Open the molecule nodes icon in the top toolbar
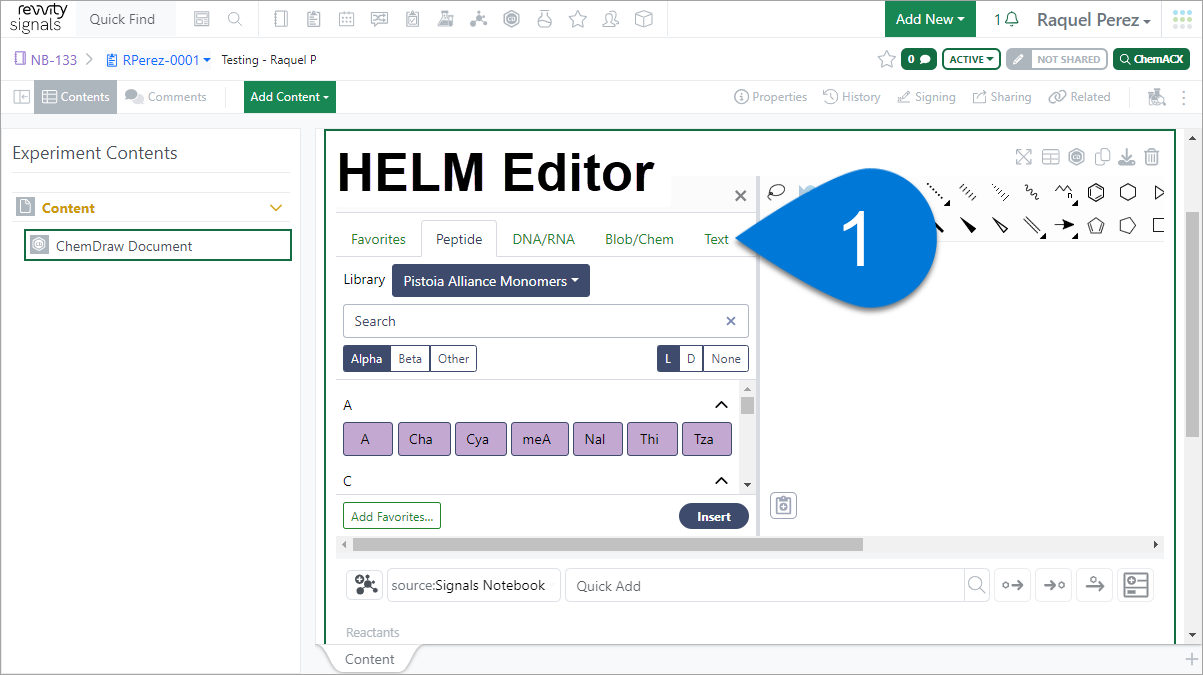This screenshot has width=1203, height=675. [x=479, y=19]
